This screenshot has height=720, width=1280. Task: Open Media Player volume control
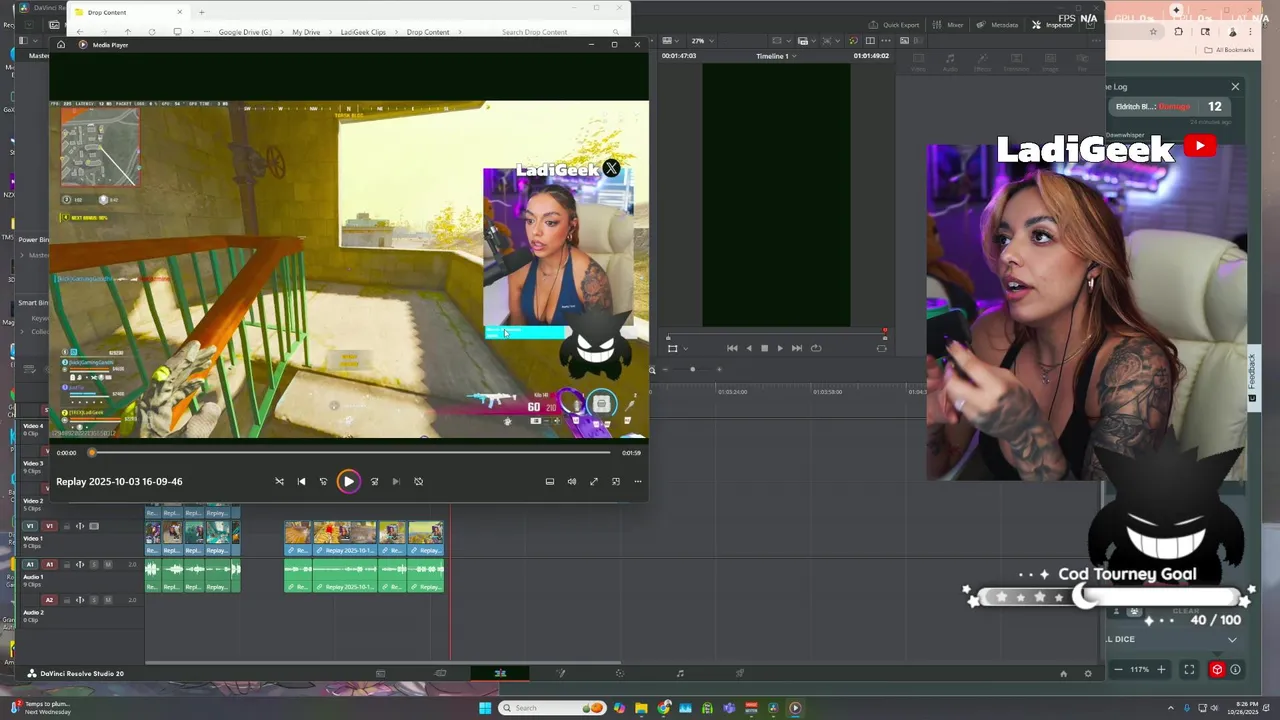click(x=571, y=481)
